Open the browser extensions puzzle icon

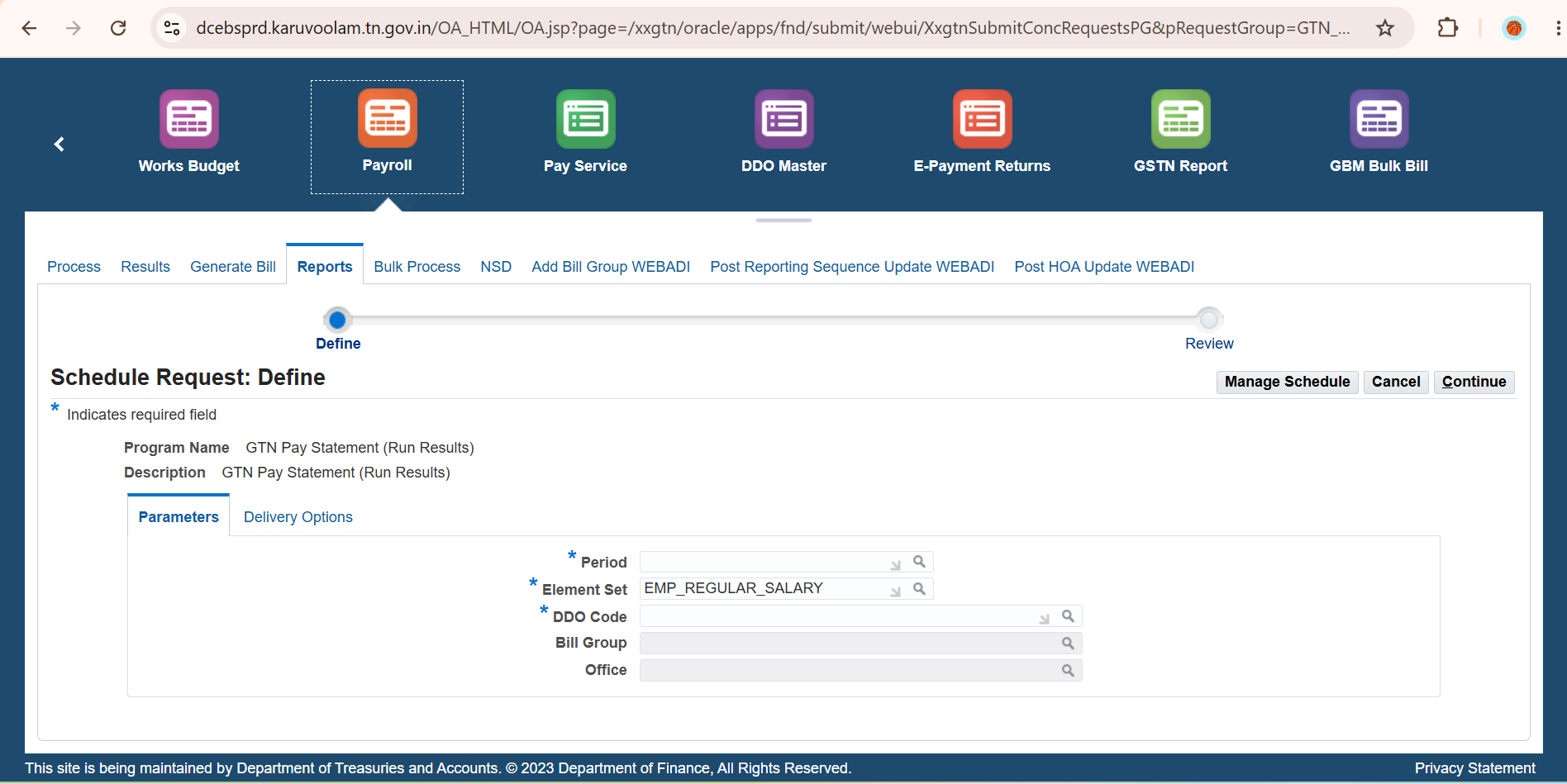[x=1448, y=28]
